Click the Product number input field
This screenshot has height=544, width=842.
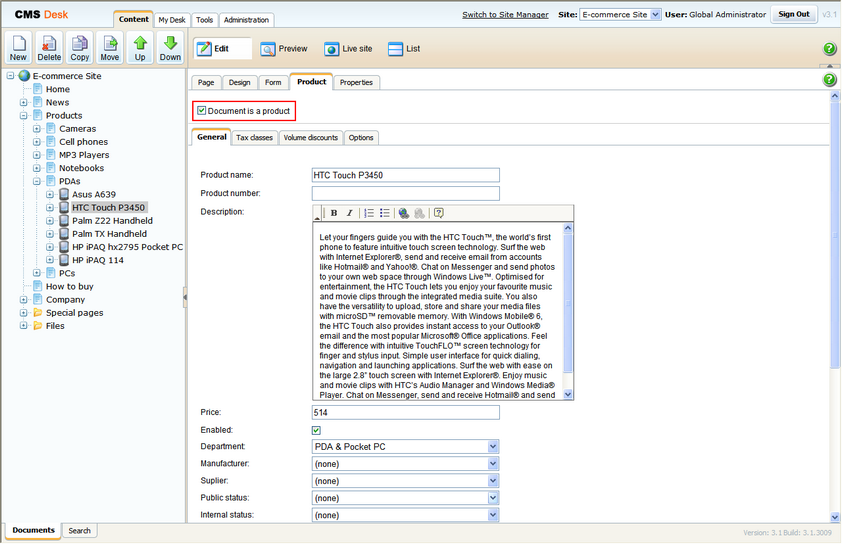click(405, 193)
